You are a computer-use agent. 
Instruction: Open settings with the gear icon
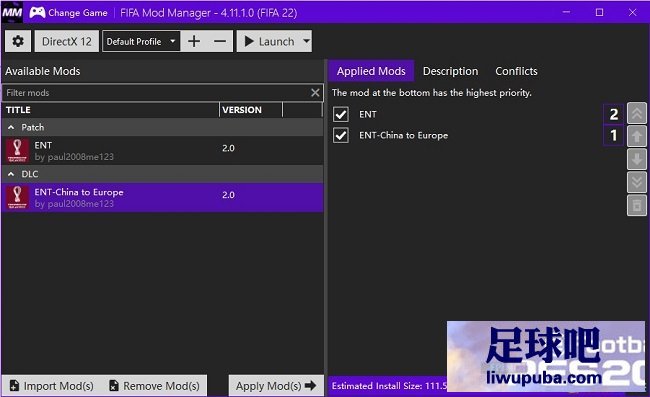(18, 41)
